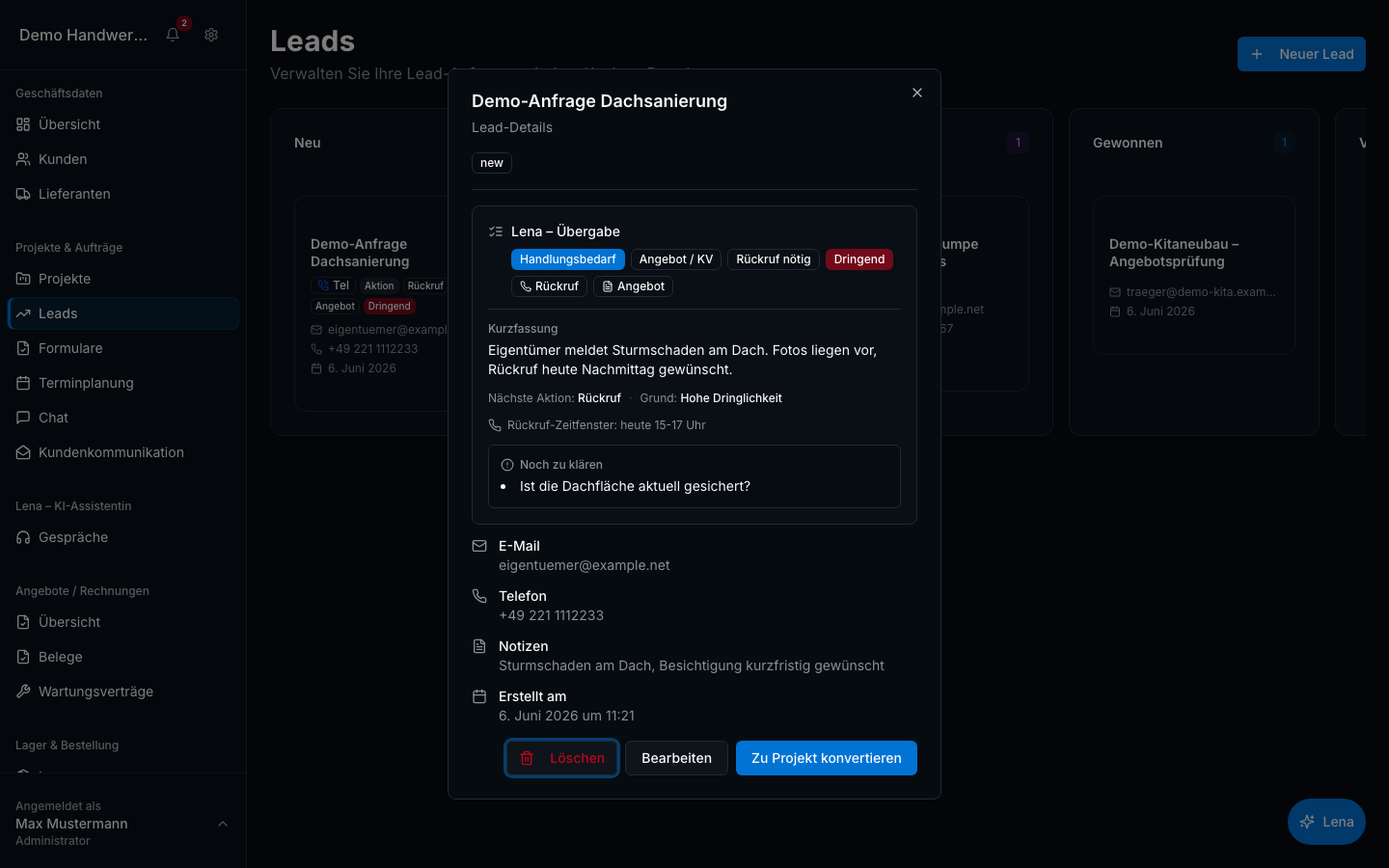Open Wartungsverträge in sidebar
The height and width of the screenshot is (868, 1389).
coord(123,692)
